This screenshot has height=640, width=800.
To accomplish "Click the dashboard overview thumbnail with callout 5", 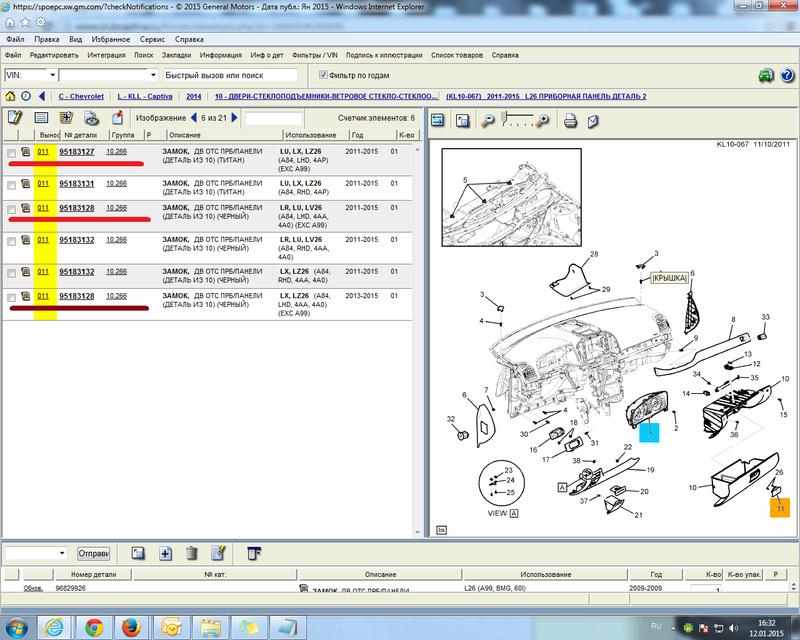I will point(511,197).
